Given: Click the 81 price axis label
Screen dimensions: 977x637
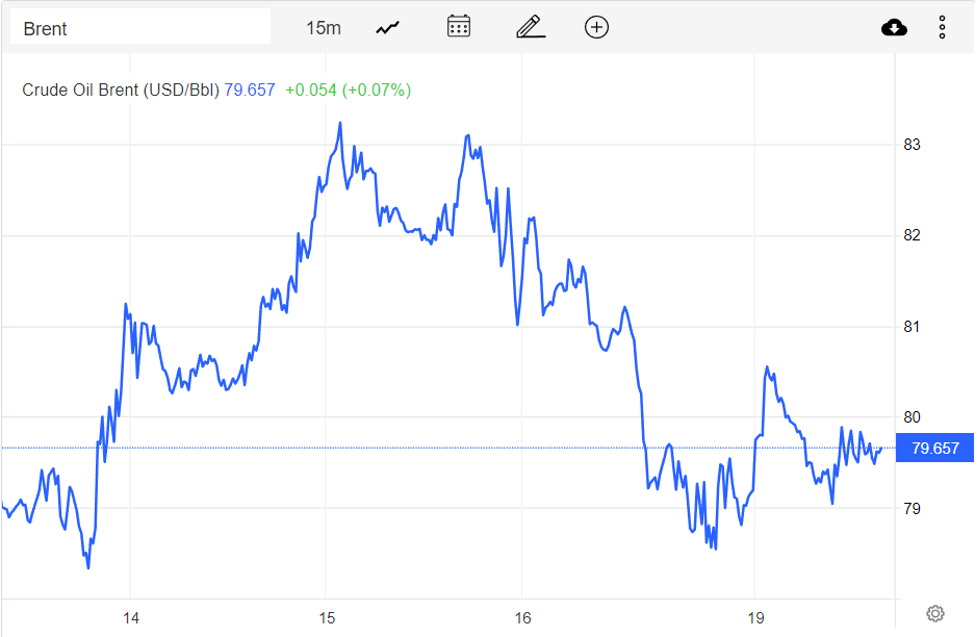Looking at the screenshot, I should coord(912,327).
